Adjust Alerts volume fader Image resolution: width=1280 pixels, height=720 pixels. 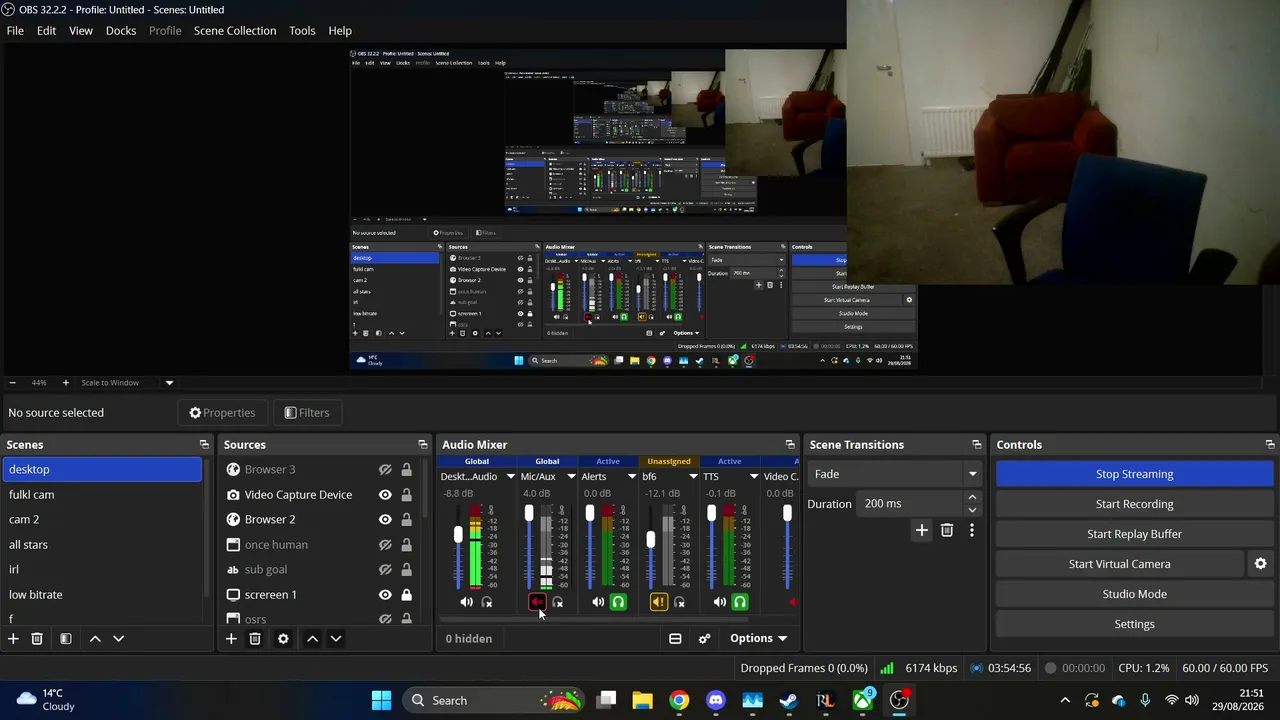[590, 513]
